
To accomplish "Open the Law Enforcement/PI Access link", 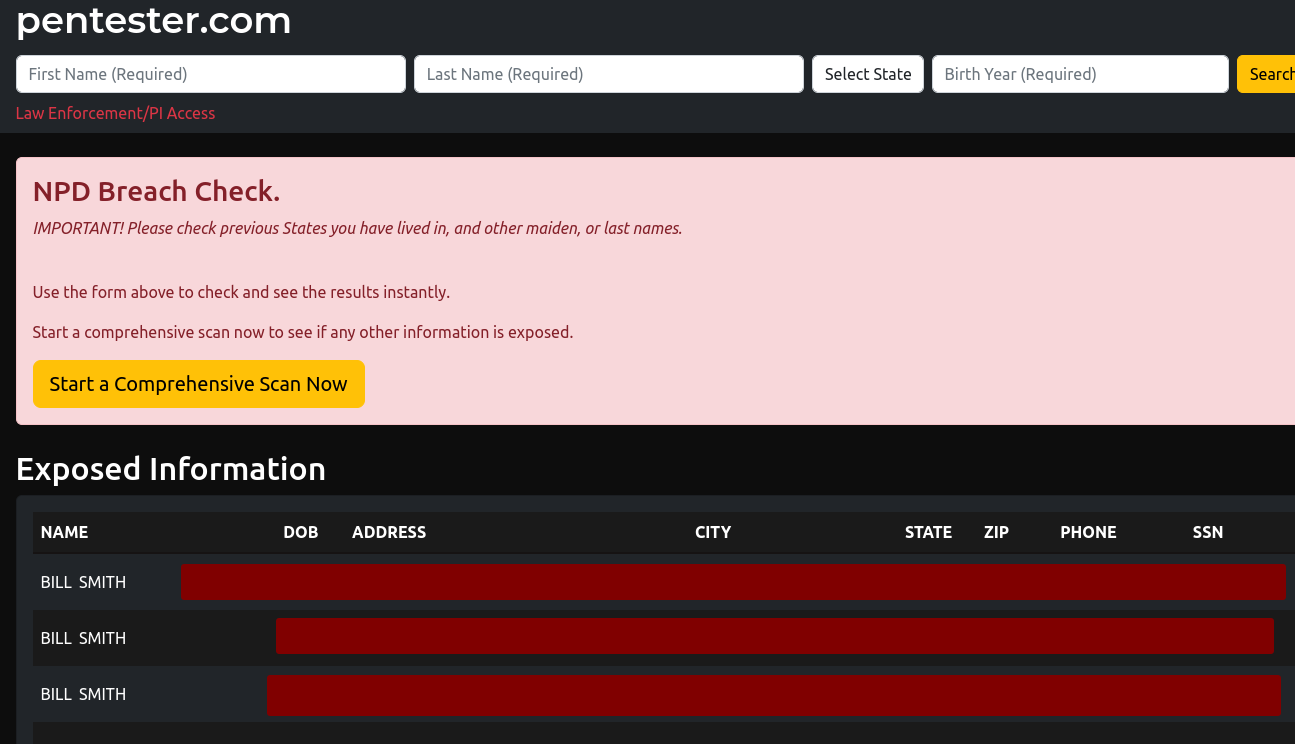I will pyautogui.click(x=116, y=113).
